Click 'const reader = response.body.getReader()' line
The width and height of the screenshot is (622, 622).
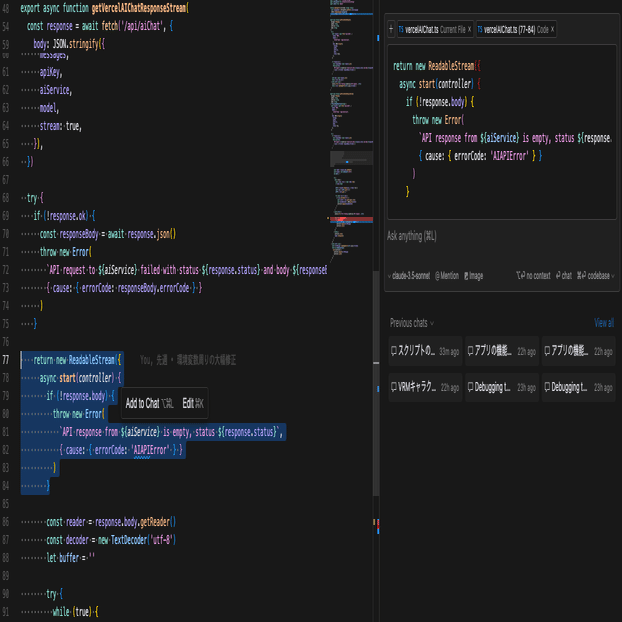coord(111,522)
